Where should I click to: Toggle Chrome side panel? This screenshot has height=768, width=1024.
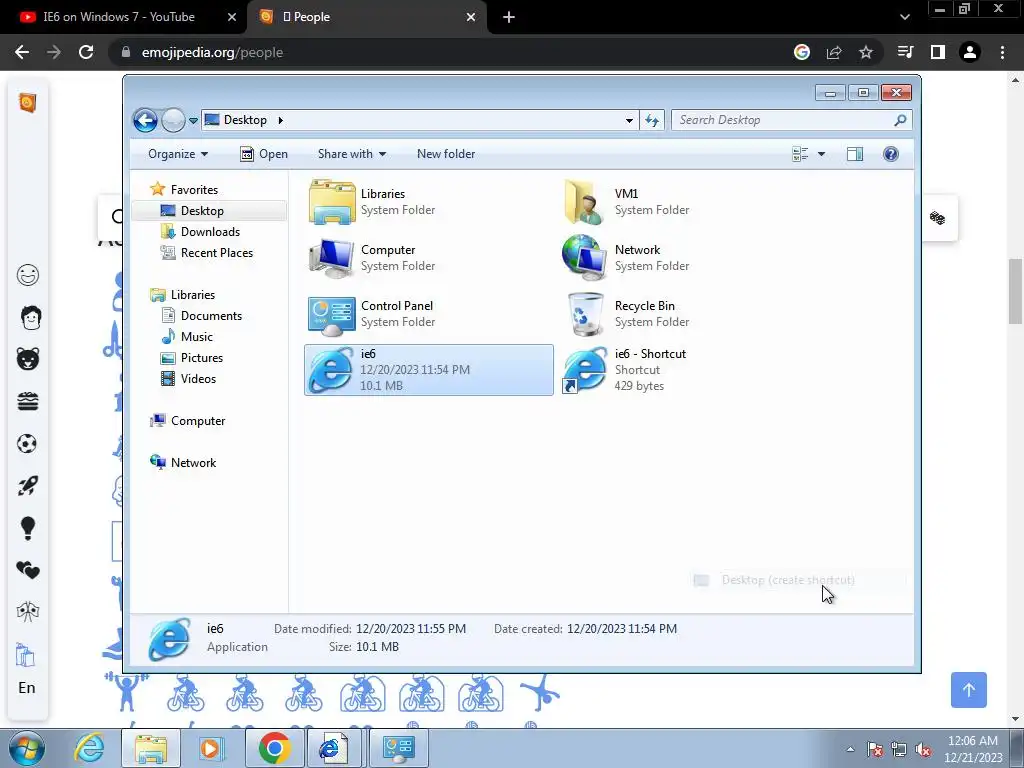938,52
